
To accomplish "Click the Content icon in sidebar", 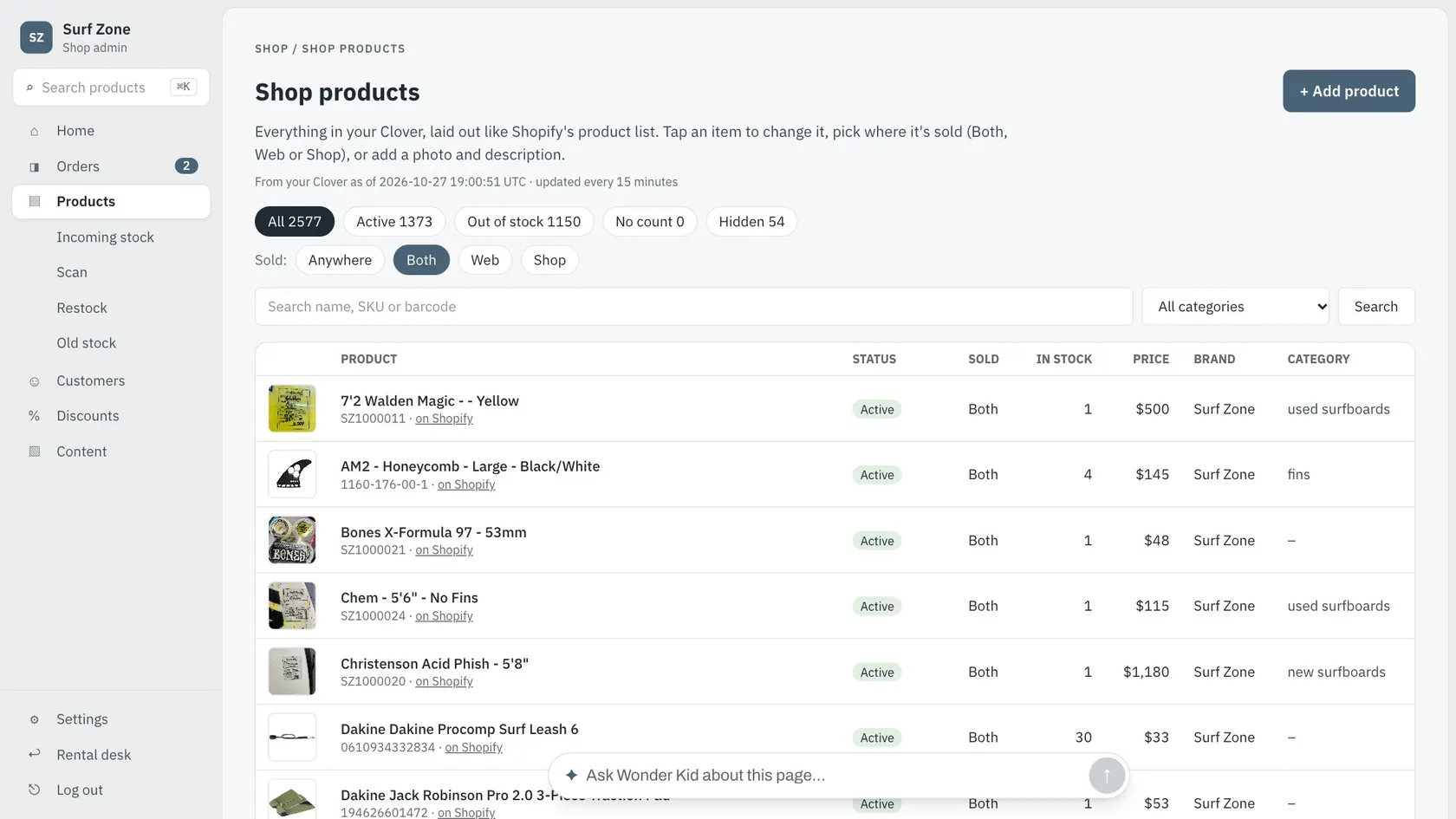I will [x=35, y=452].
